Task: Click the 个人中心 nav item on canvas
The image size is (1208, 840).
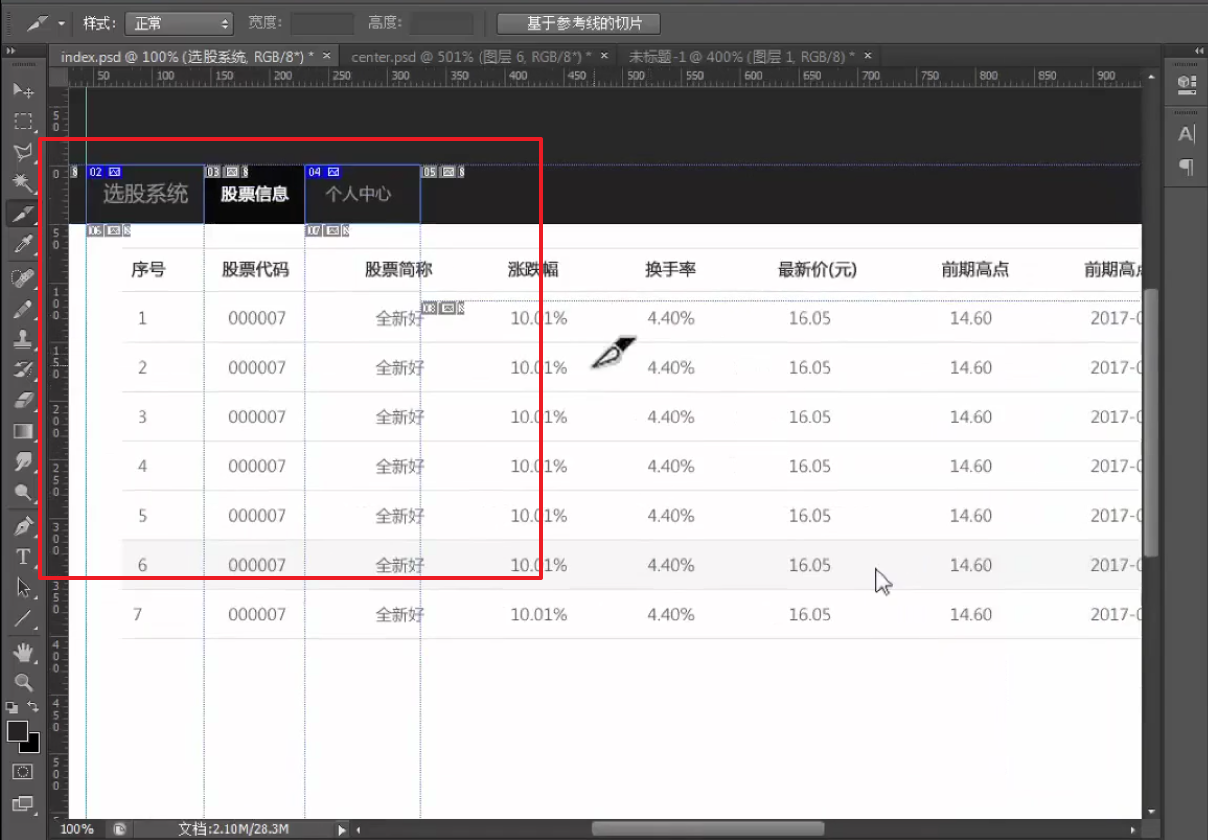Action: [358, 194]
